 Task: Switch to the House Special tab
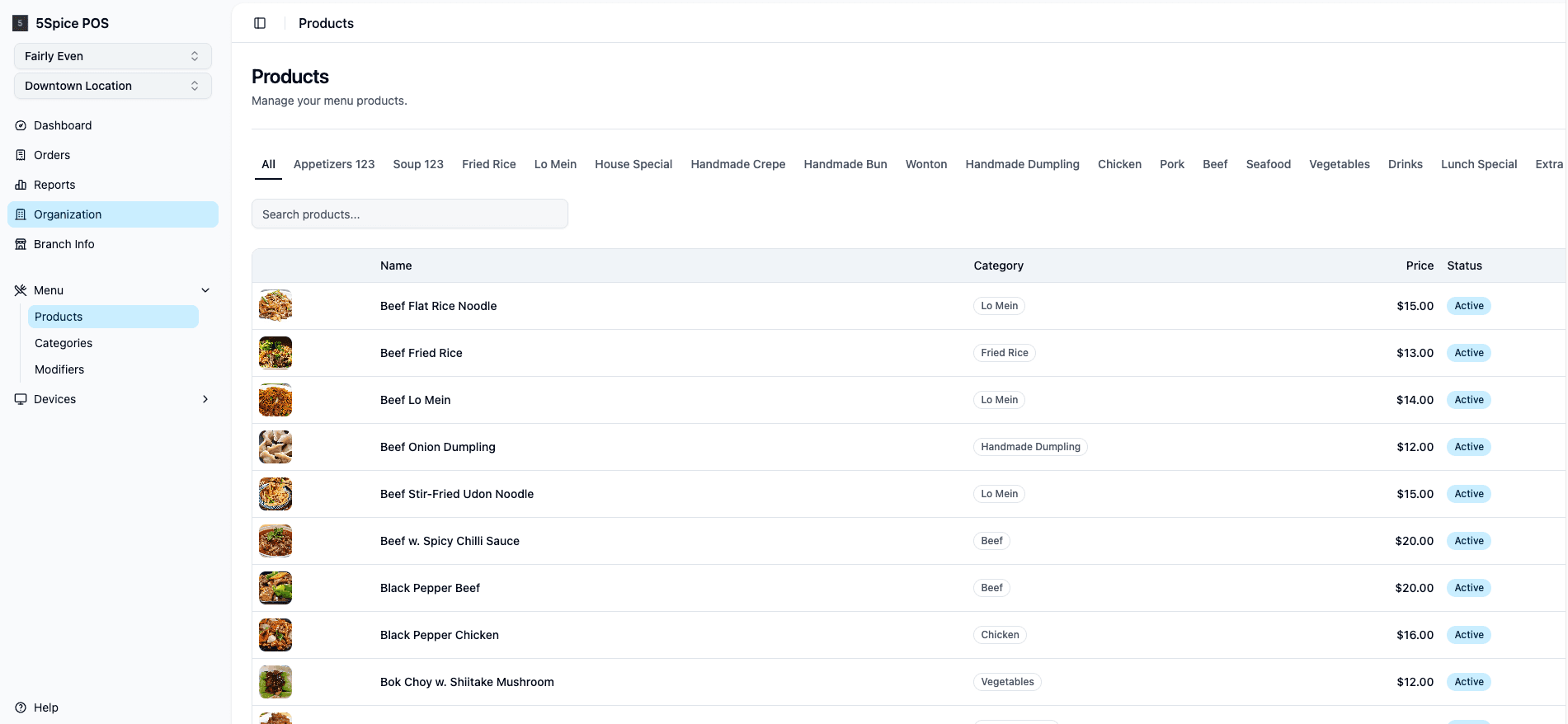click(633, 164)
